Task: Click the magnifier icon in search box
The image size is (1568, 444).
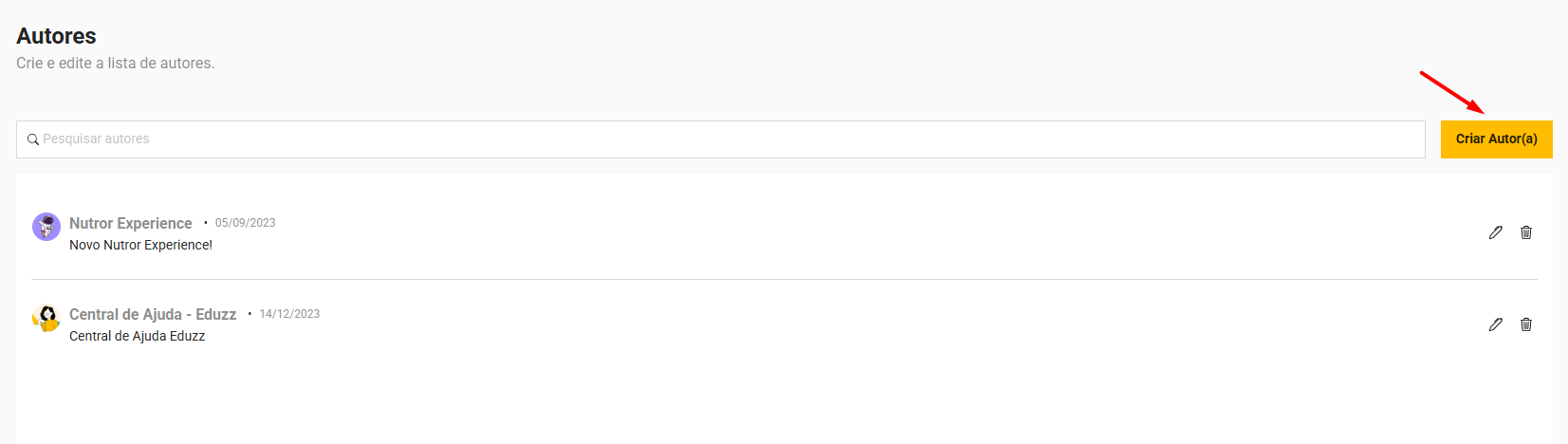Action: point(33,139)
